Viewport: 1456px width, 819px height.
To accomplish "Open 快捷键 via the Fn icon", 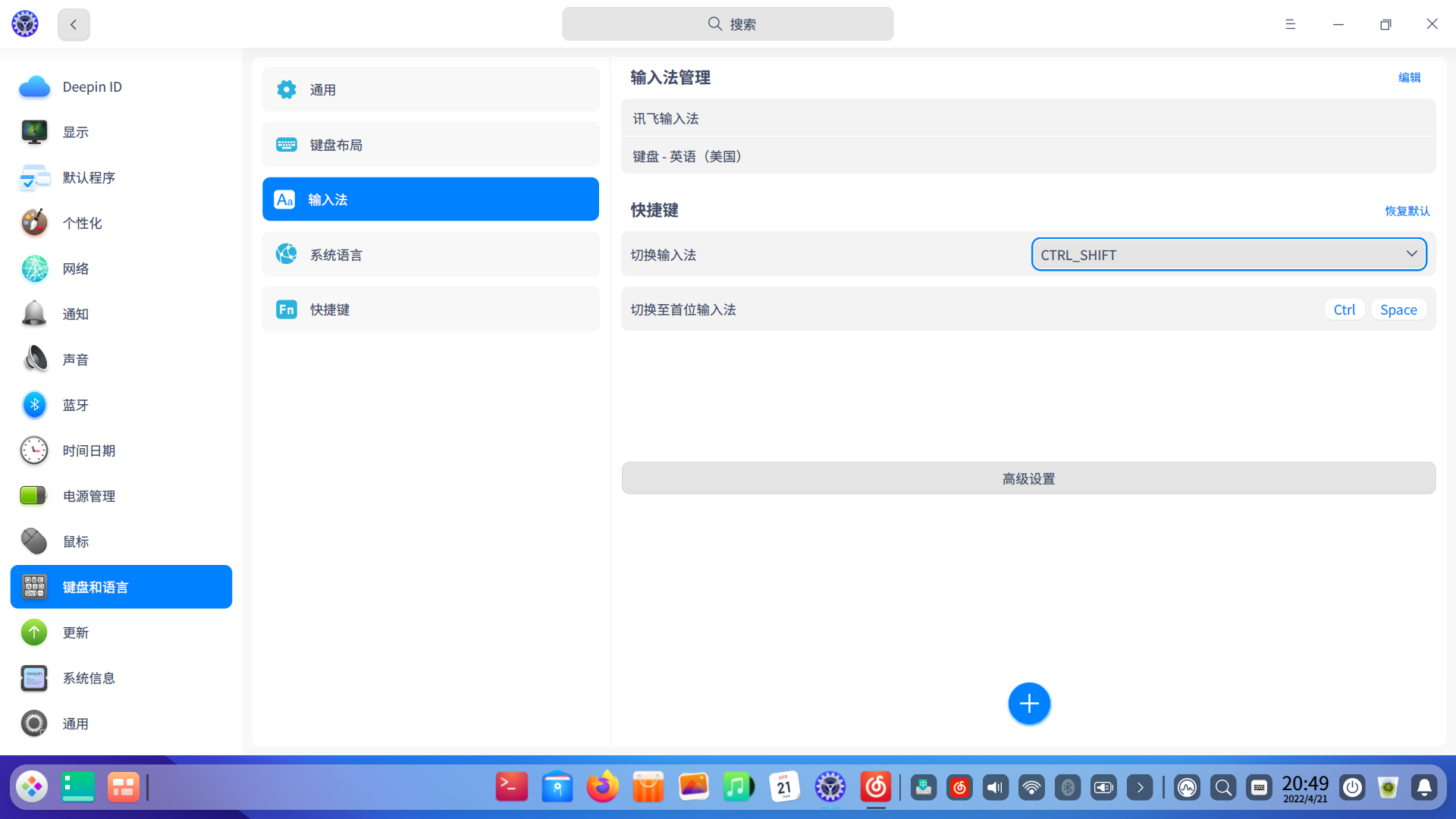I will (x=286, y=309).
